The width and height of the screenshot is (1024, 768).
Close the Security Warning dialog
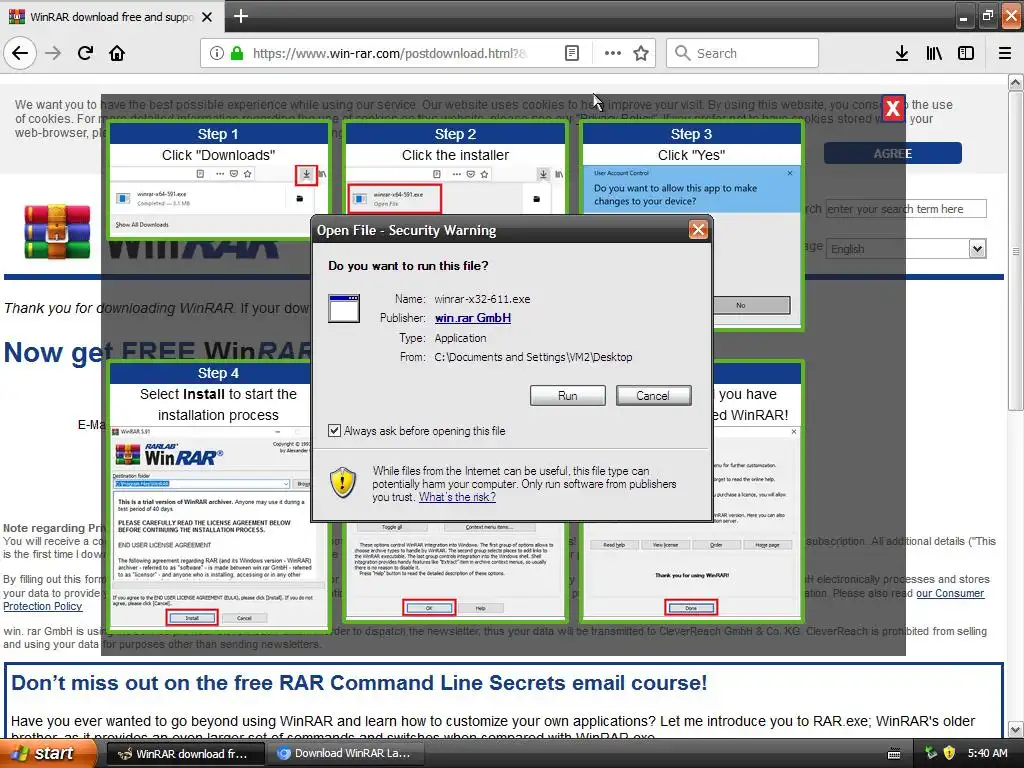point(698,230)
